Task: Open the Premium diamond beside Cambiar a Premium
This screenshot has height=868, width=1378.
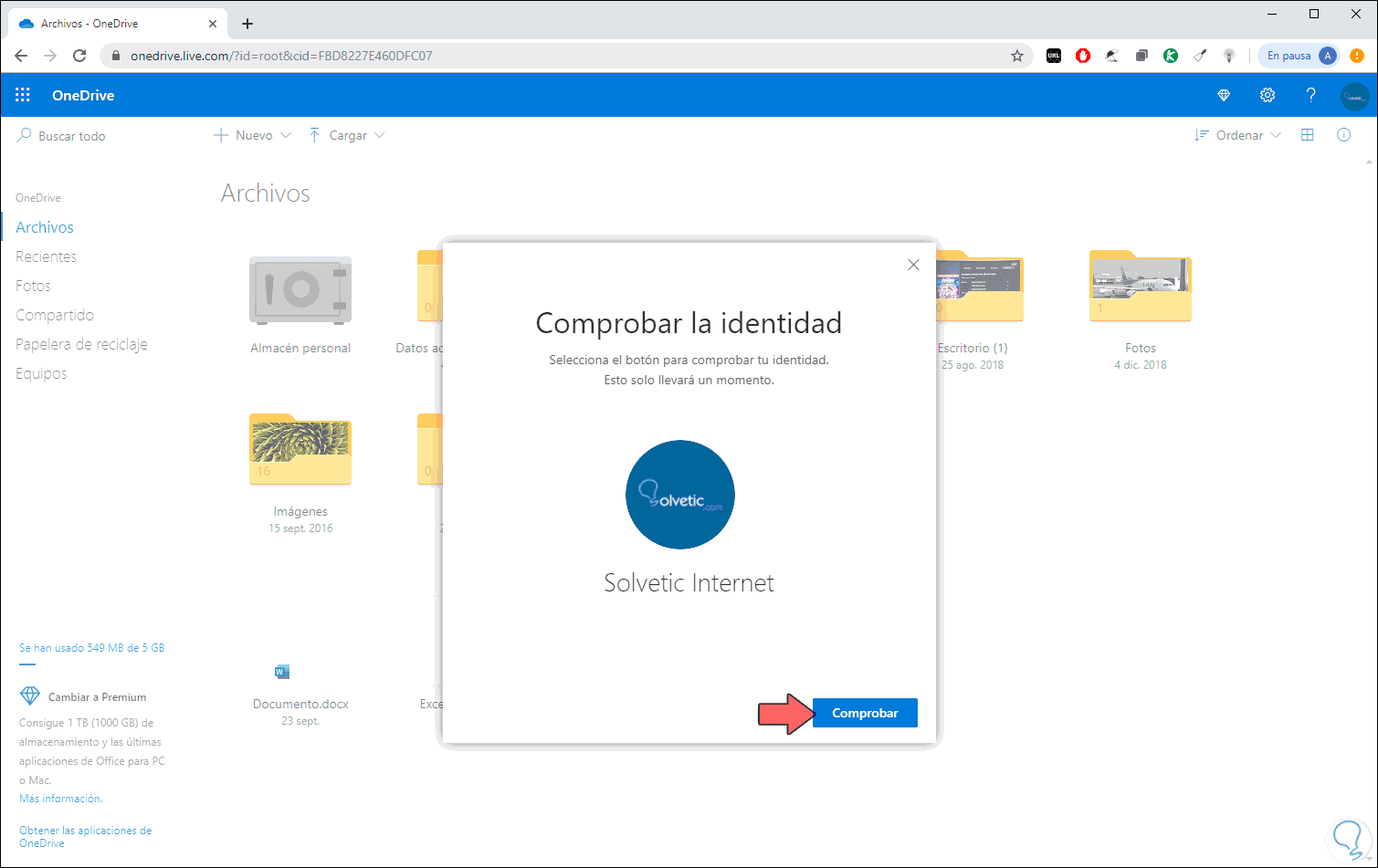Action: [30, 696]
